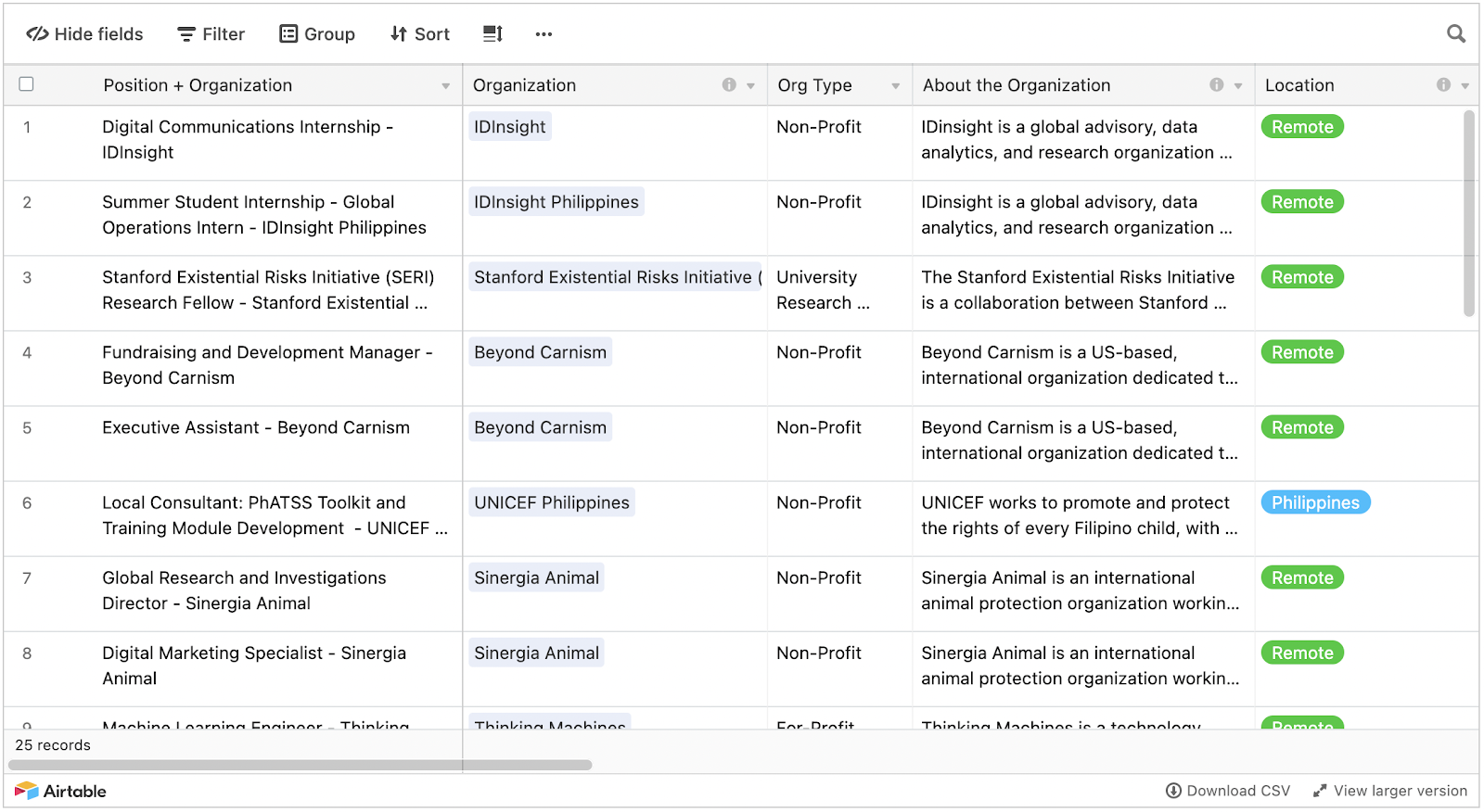Click the horizontal scrollbar thumb
Screen dimensions: 1484x812
tap(301, 765)
